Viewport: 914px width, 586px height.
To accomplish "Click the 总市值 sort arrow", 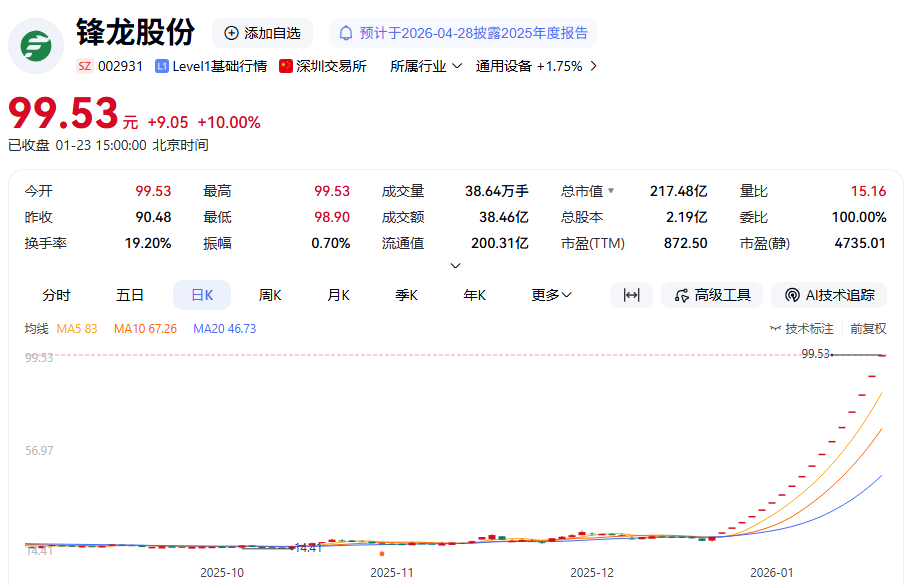I will pyautogui.click(x=610, y=188).
